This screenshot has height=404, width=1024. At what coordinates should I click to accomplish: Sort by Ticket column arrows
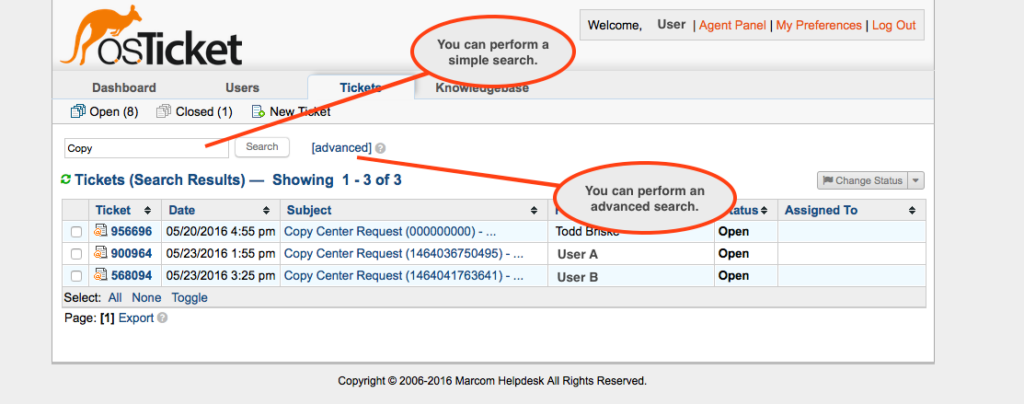(x=148, y=211)
